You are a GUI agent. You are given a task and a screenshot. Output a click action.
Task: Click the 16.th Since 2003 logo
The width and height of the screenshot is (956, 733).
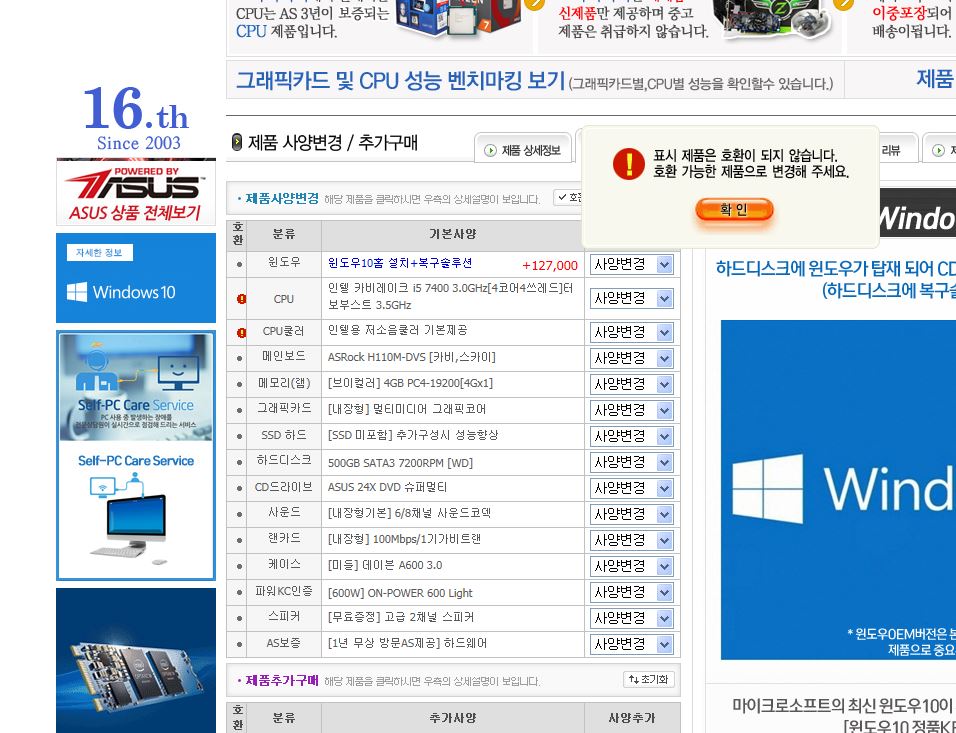point(137,118)
